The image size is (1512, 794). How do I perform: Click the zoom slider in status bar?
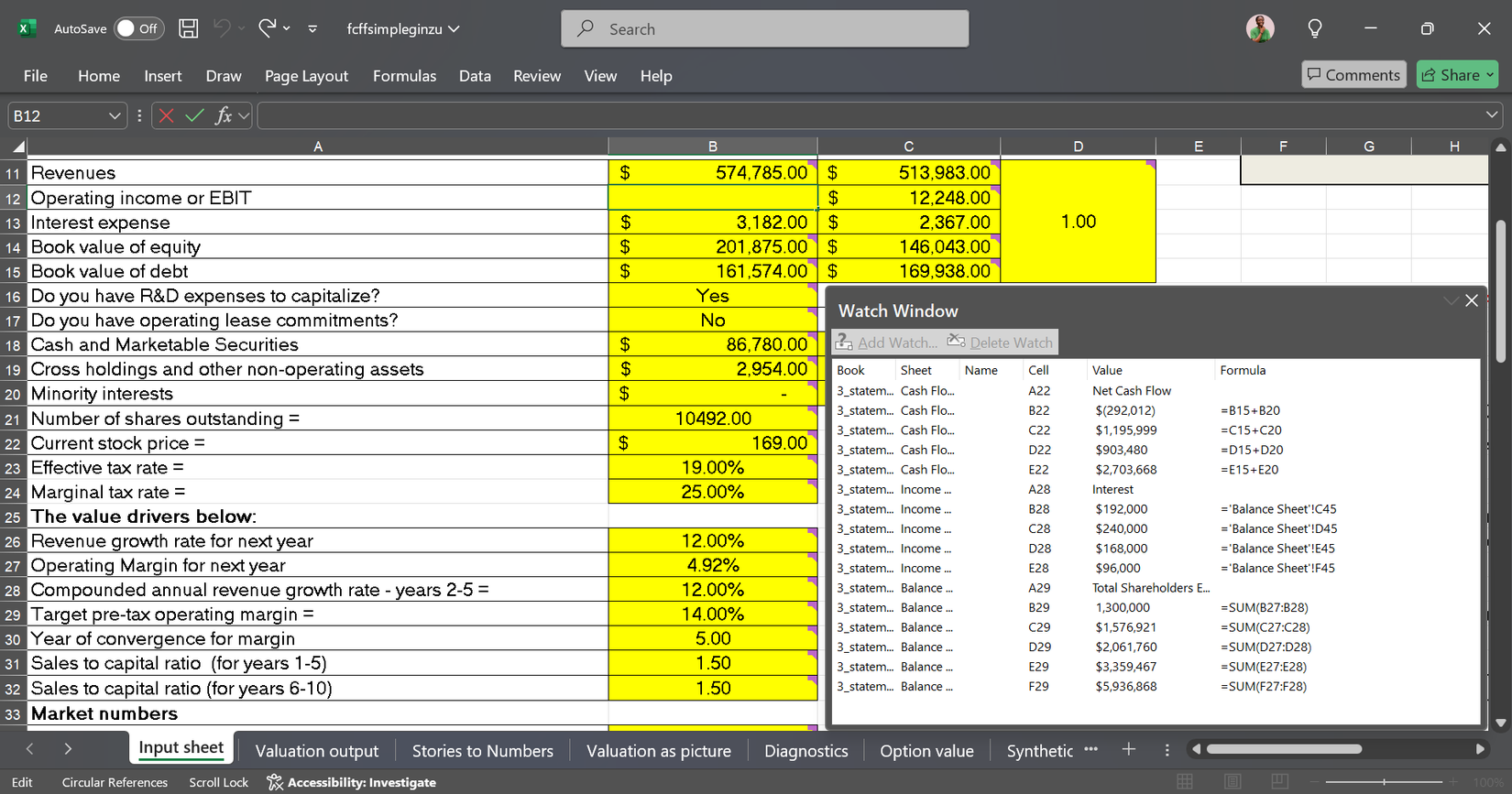point(1384,781)
